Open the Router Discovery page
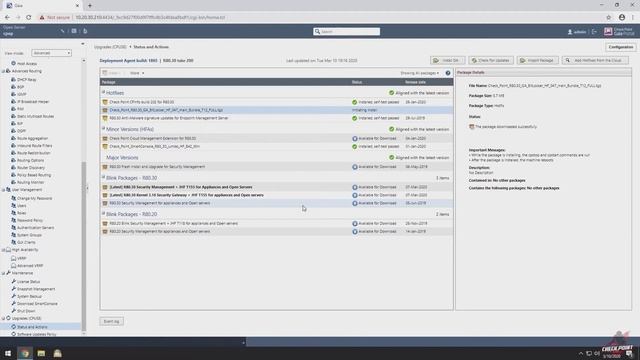Screen dimensions: 640x360 coord(31,168)
